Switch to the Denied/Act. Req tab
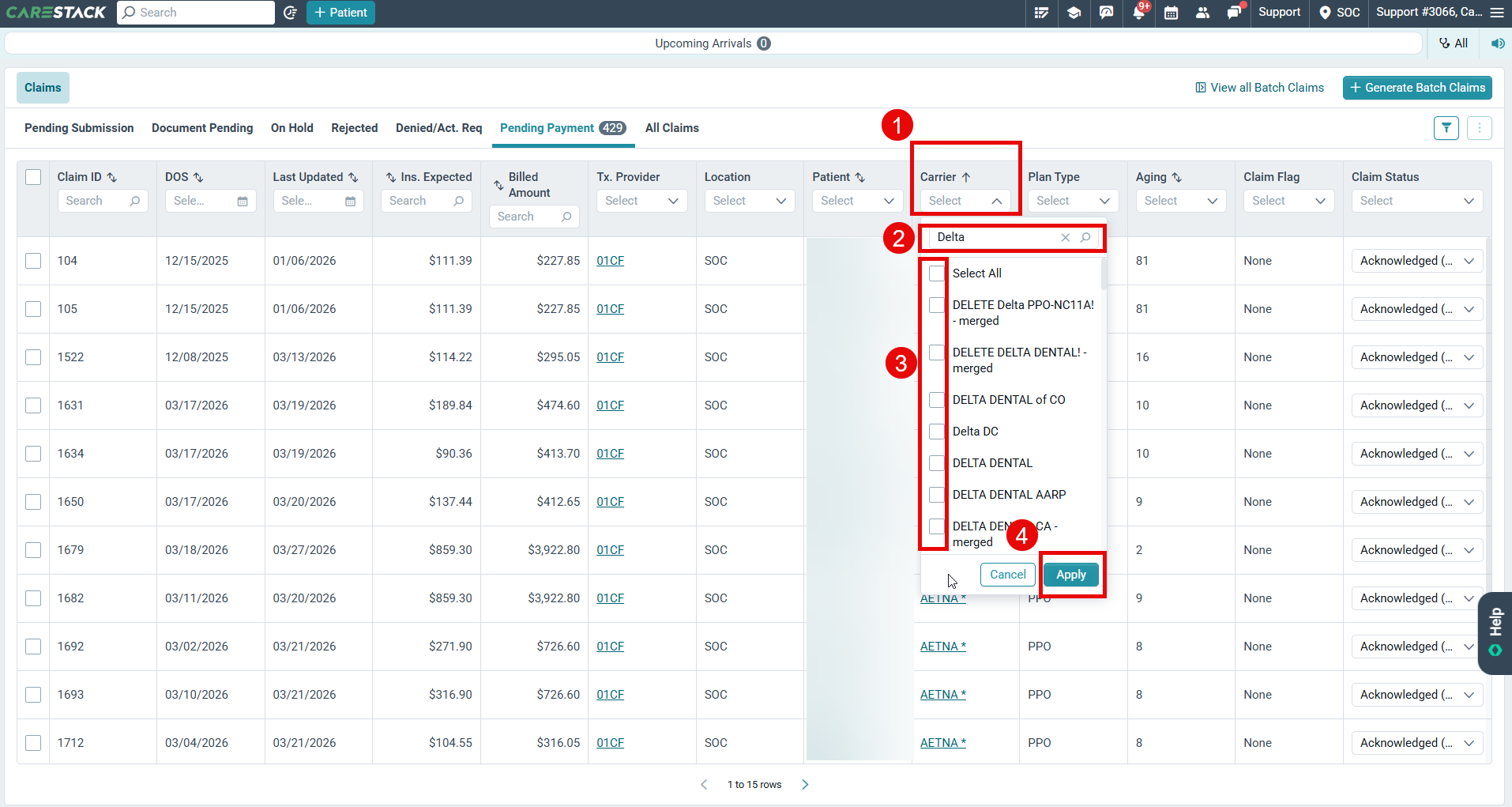This screenshot has height=807, width=1512. [438, 128]
